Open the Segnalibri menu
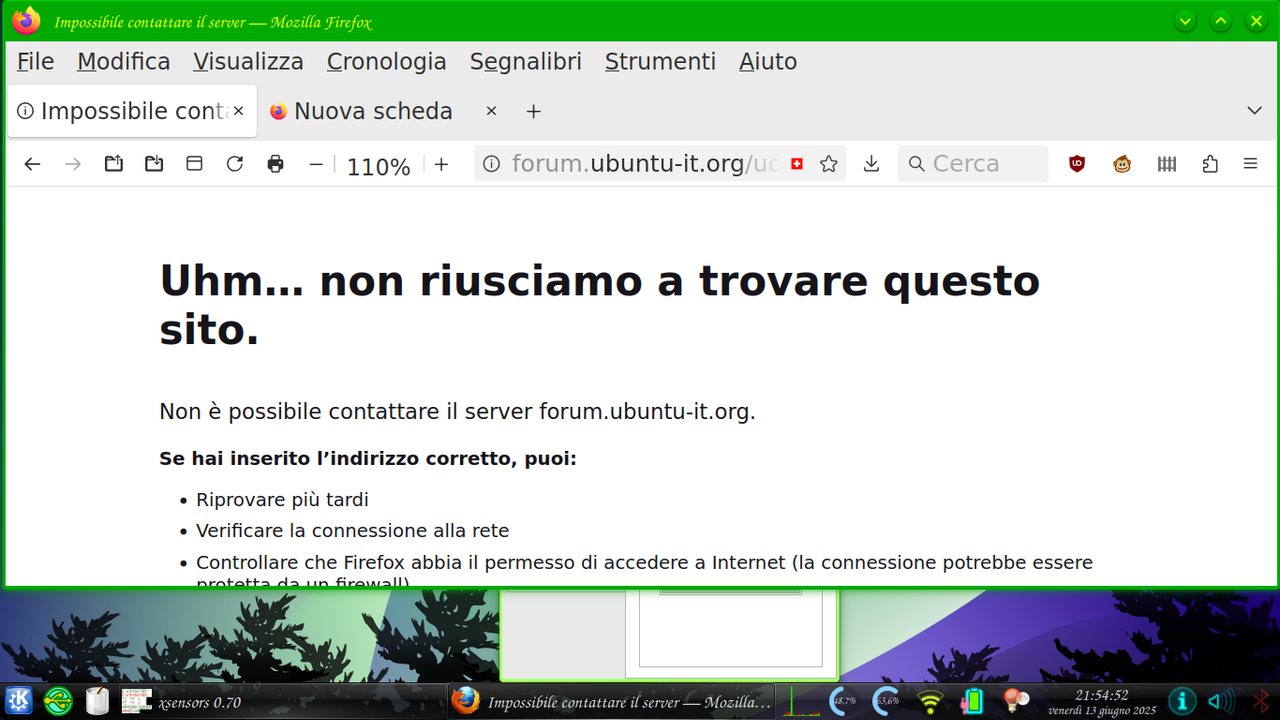This screenshot has width=1280, height=720. [x=526, y=62]
